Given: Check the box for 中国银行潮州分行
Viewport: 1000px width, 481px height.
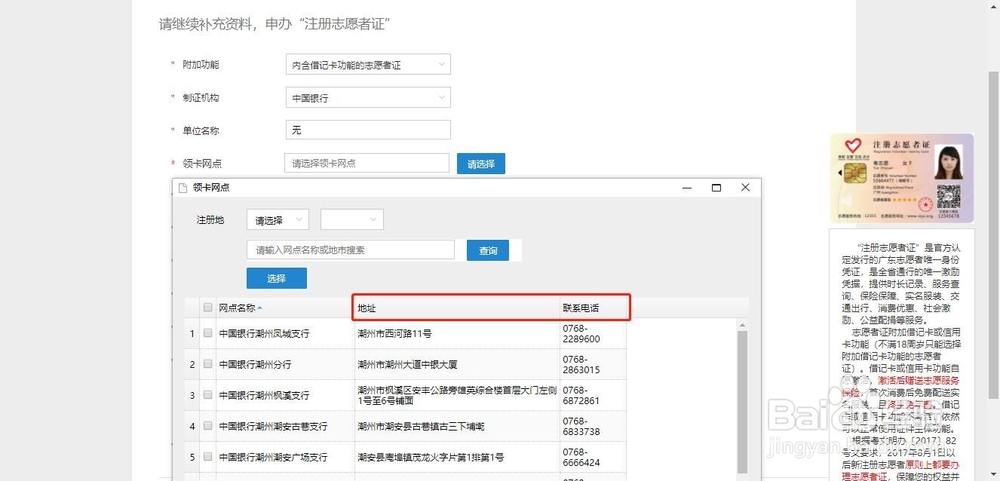Looking at the screenshot, I should click(x=208, y=364).
